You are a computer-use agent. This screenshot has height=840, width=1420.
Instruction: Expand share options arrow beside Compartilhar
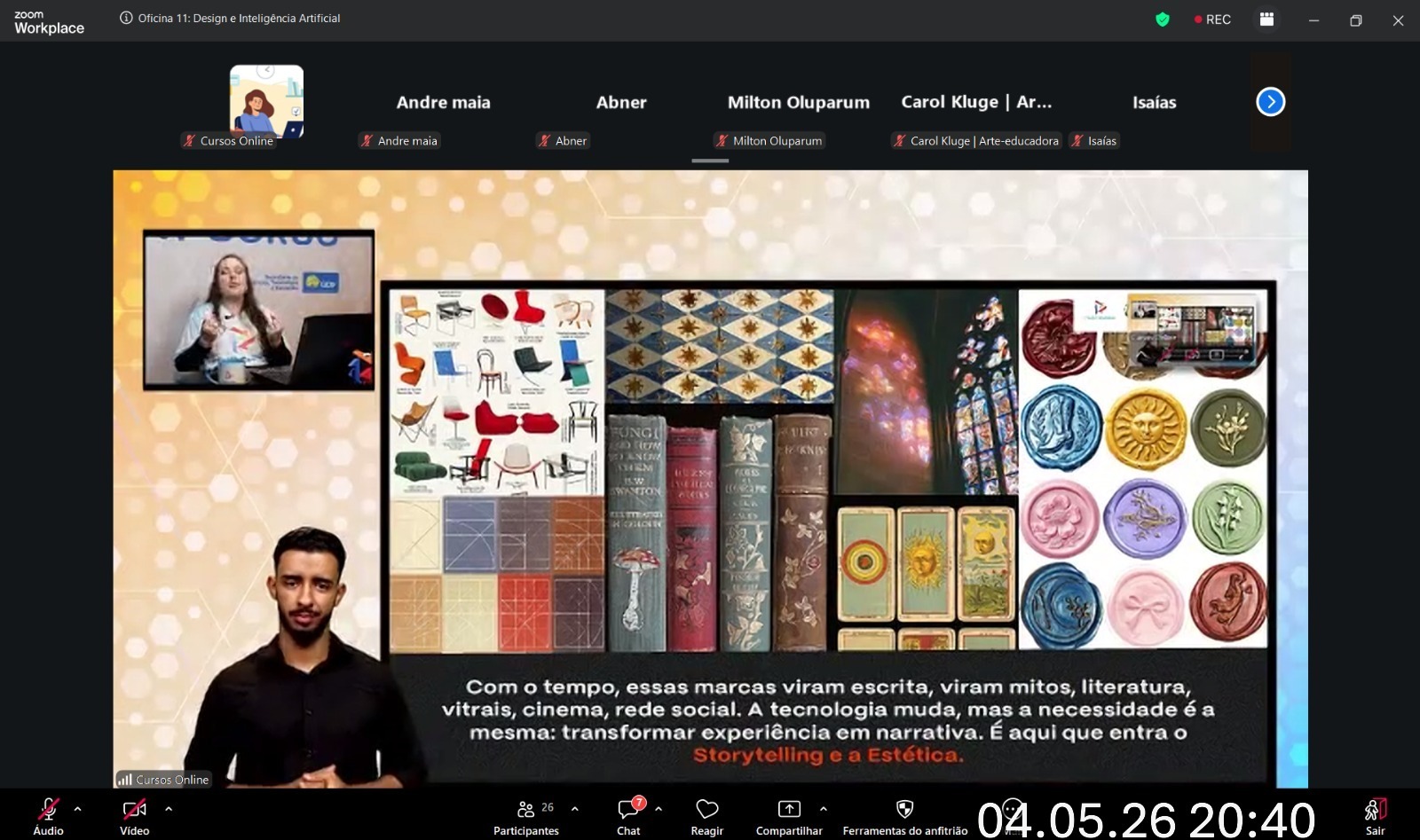click(824, 809)
